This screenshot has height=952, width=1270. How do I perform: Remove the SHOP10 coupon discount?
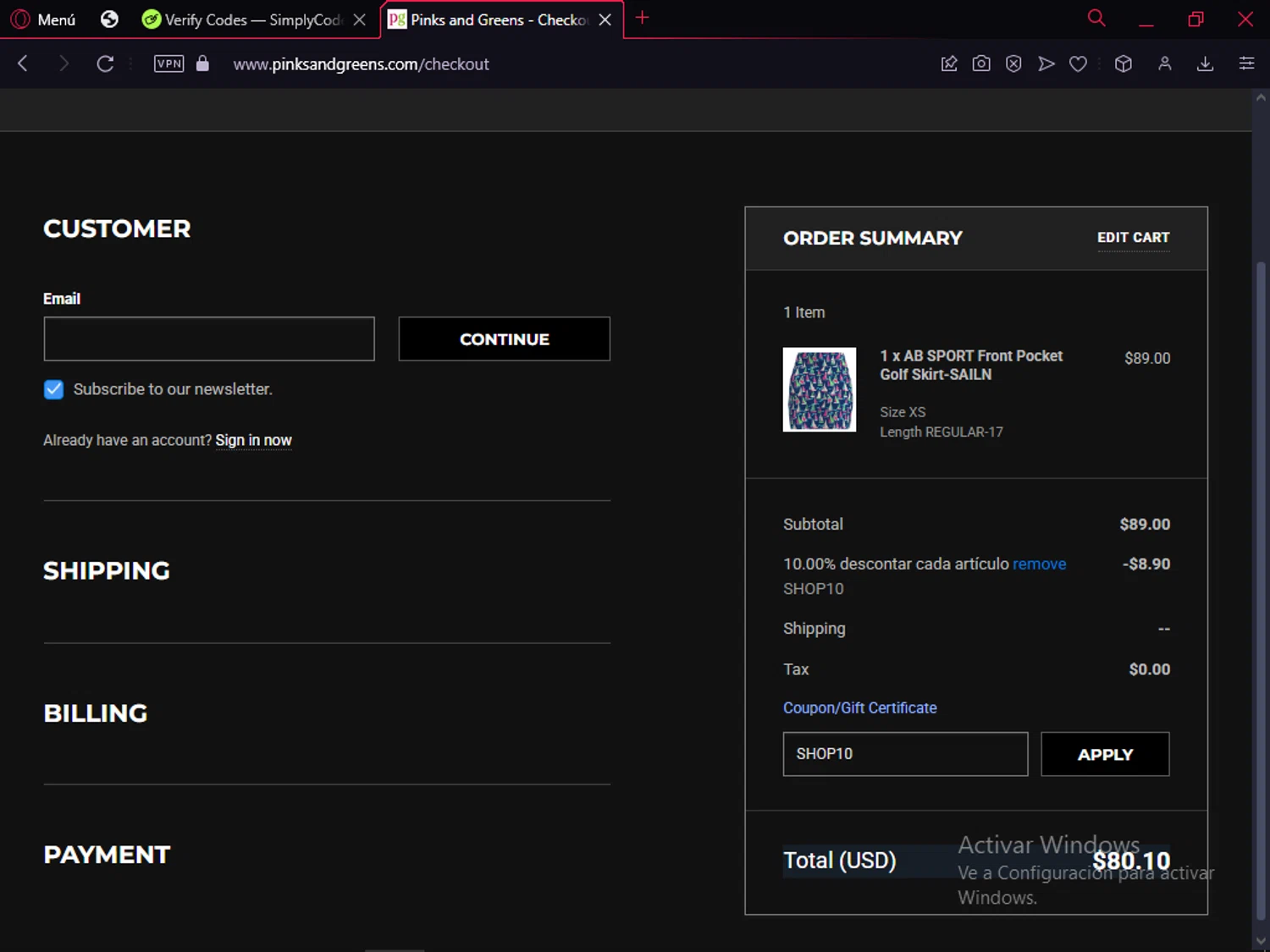[x=1039, y=564]
